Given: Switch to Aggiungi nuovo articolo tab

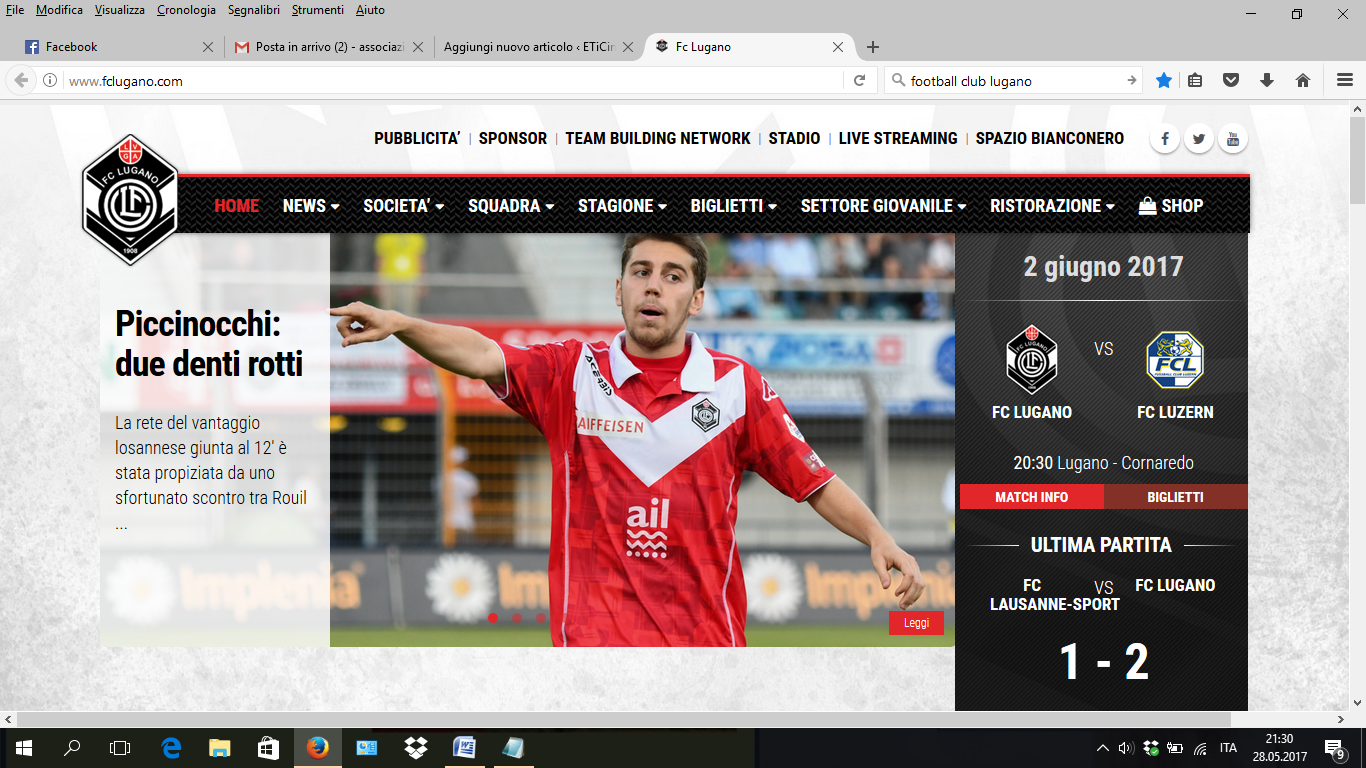Looking at the screenshot, I should [538, 47].
